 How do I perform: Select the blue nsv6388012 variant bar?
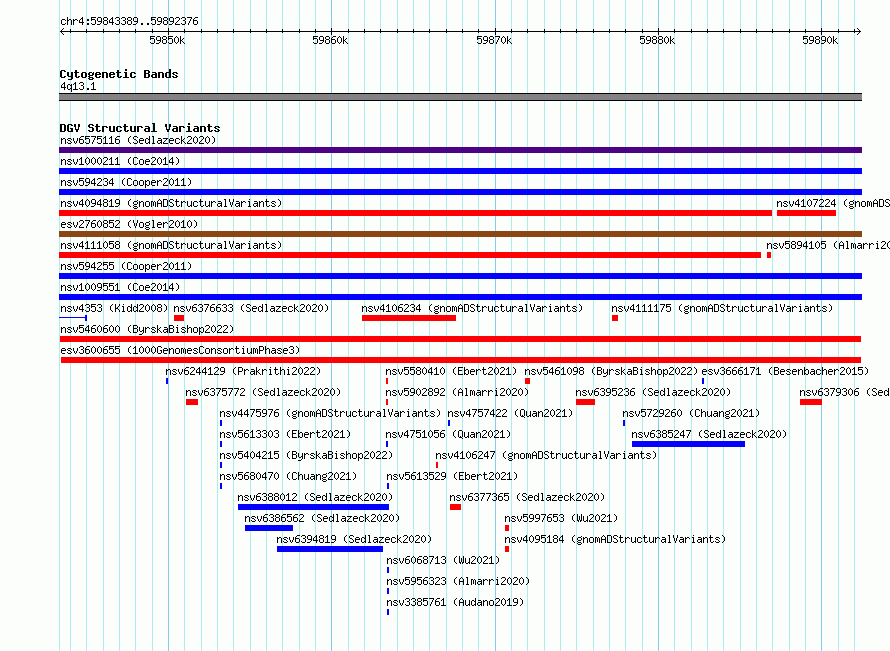coord(313,507)
